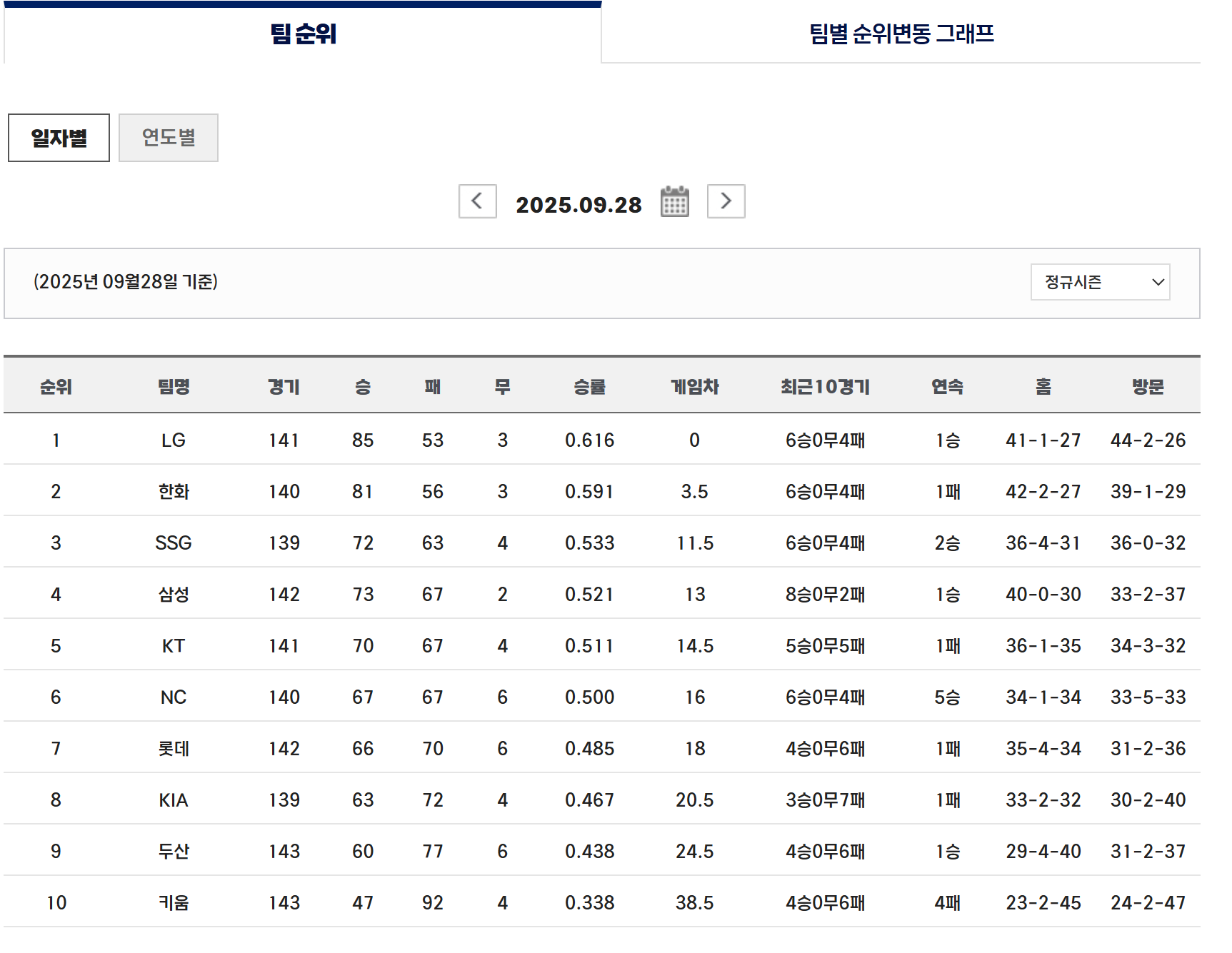This screenshot has height=953, width=1232.
Task: Click 삼성's home record 40-0-30
Action: [x=1043, y=594]
